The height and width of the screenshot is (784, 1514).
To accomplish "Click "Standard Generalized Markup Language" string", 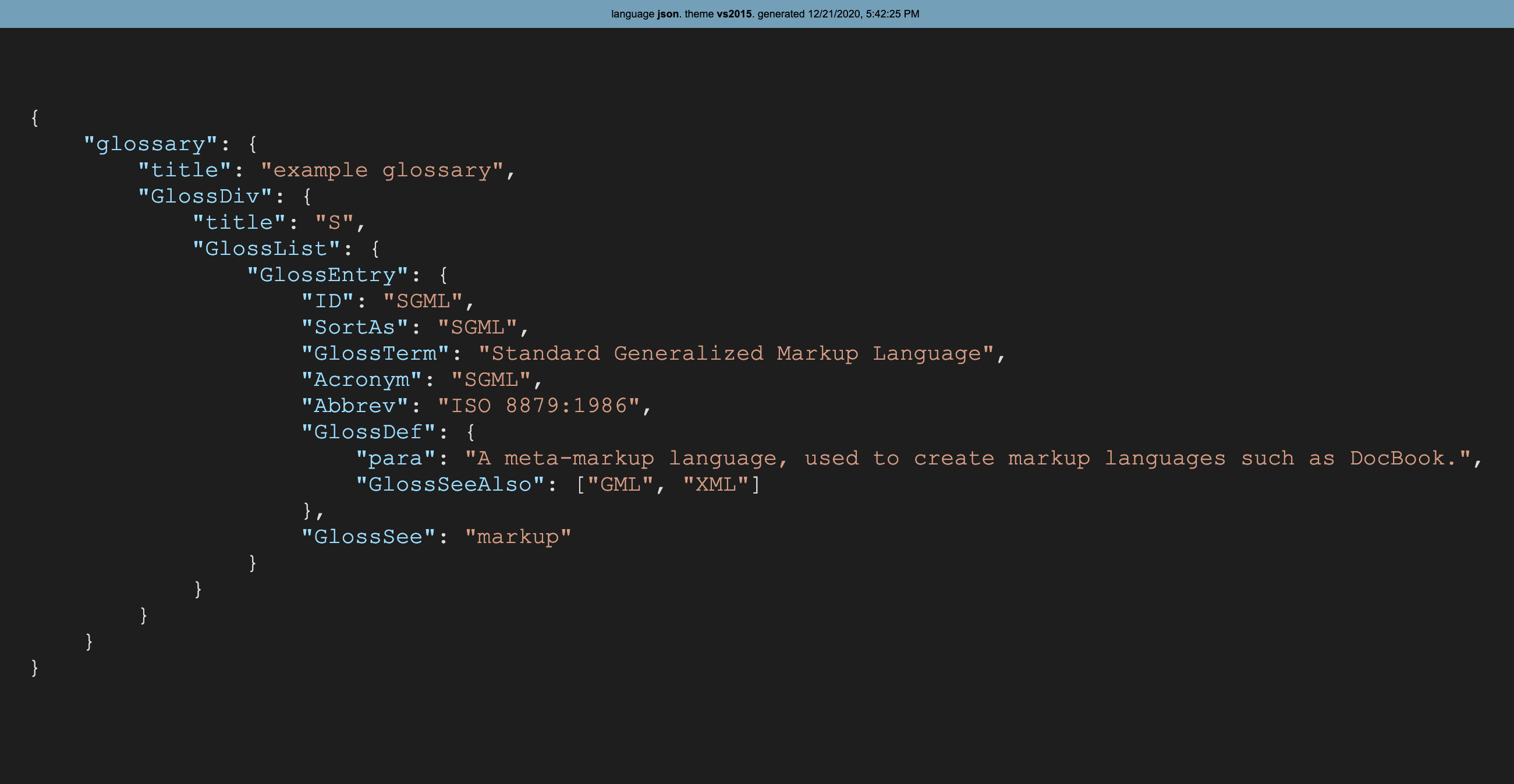I will (736, 353).
